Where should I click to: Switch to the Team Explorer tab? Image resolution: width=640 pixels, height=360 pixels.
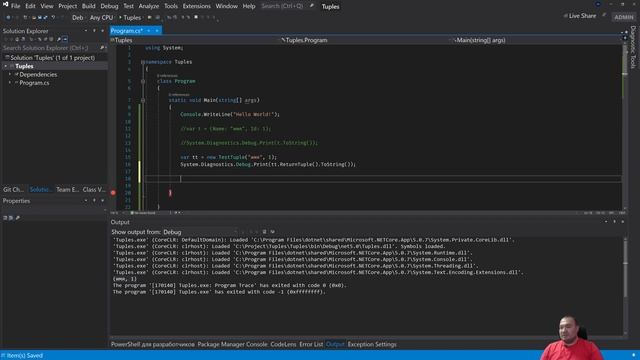[x=67, y=189]
